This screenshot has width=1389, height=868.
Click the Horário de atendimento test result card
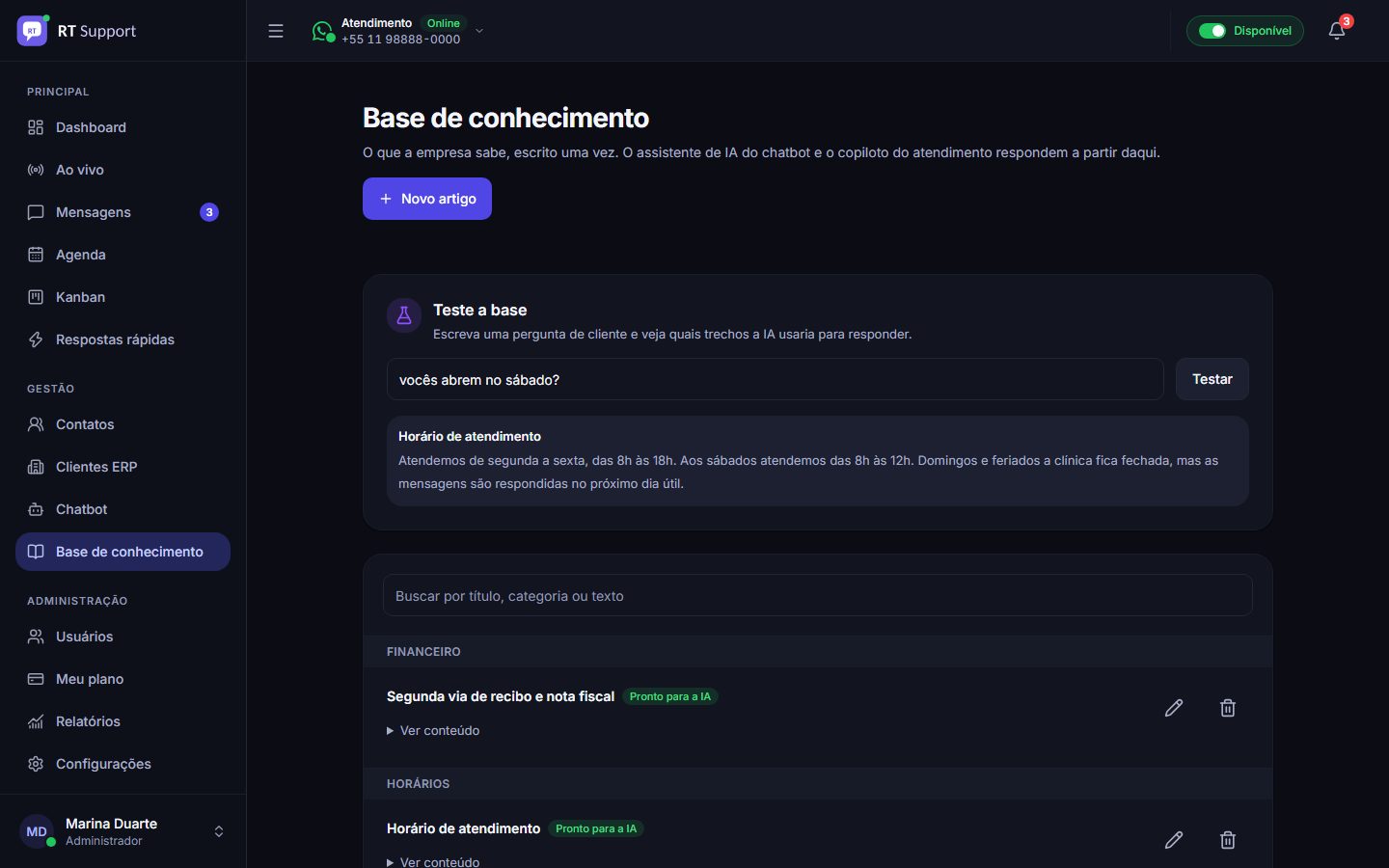818,460
